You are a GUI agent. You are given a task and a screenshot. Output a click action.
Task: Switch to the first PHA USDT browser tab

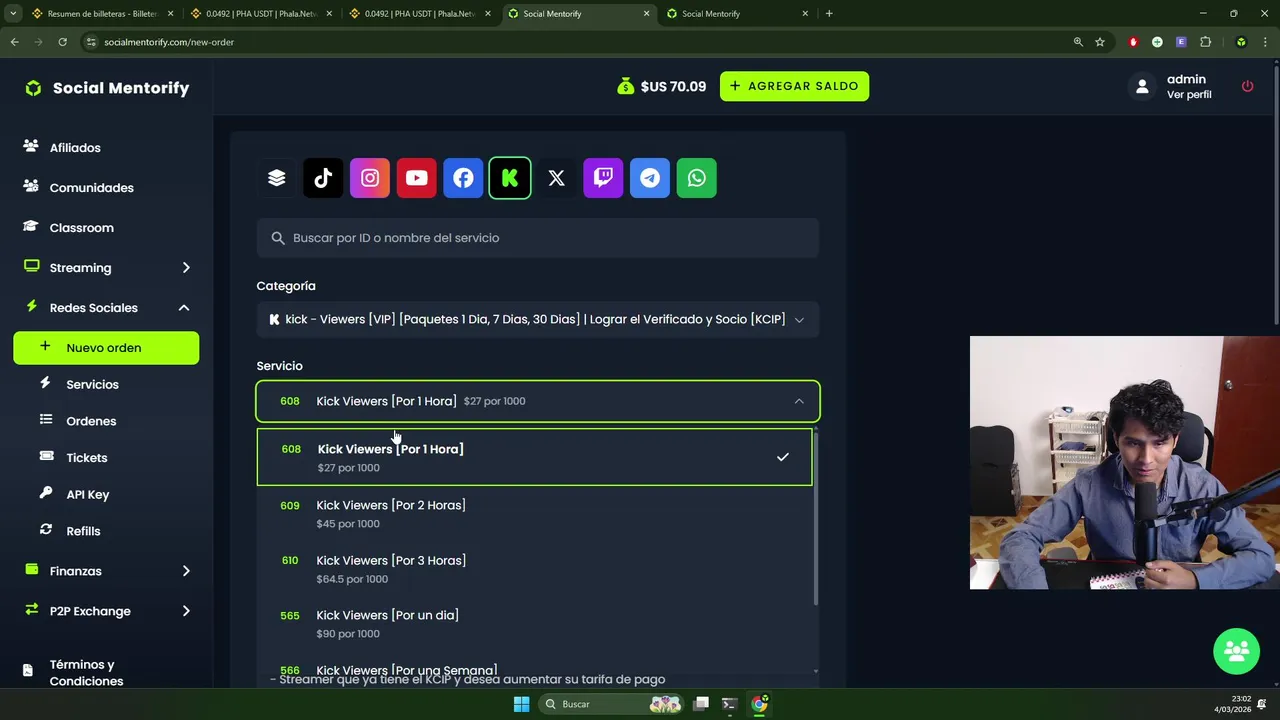click(x=260, y=14)
